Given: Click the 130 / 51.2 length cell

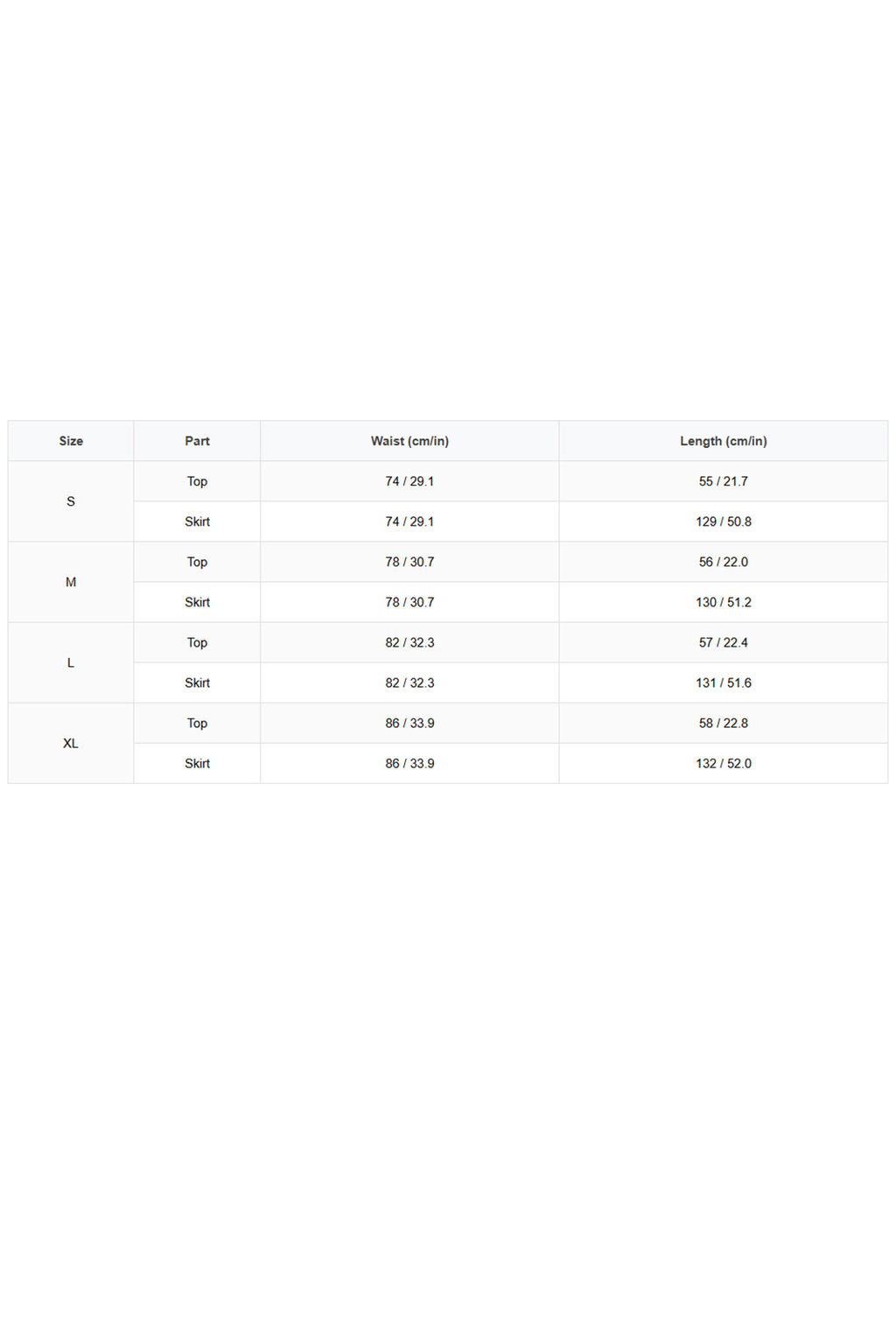Looking at the screenshot, I should (724, 602).
